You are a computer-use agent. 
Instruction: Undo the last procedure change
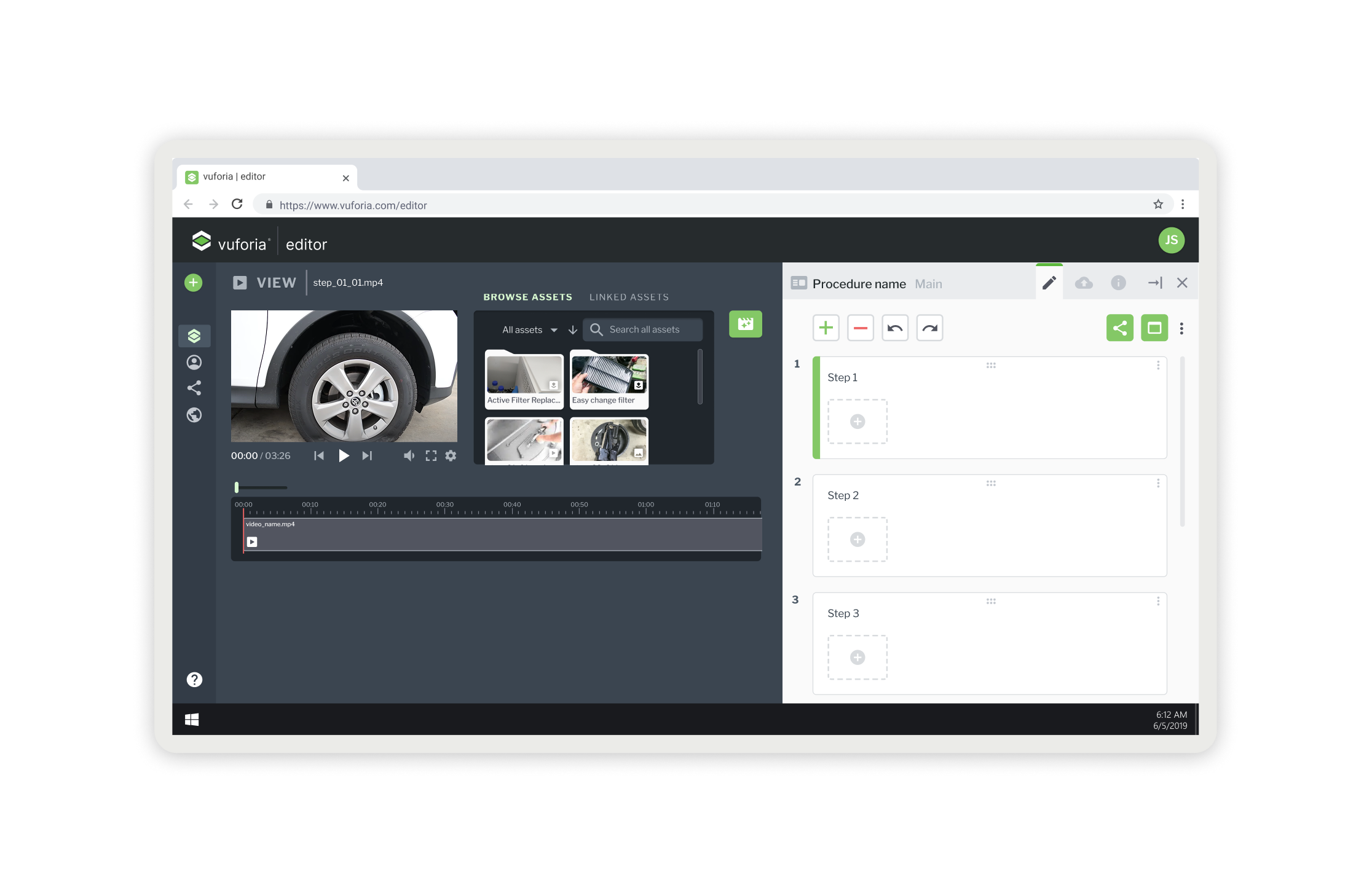895,328
